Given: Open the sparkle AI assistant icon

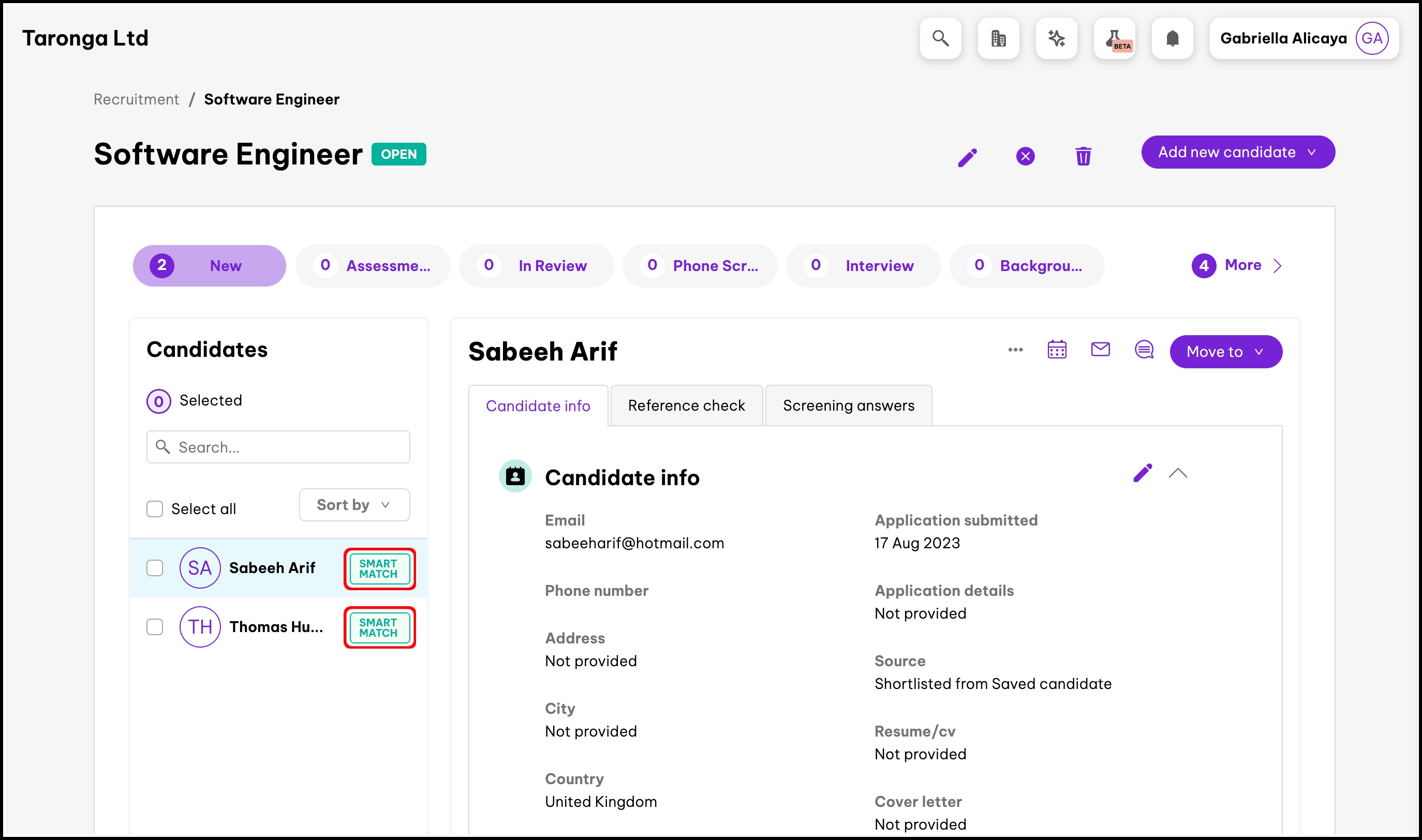Looking at the screenshot, I should [1056, 38].
